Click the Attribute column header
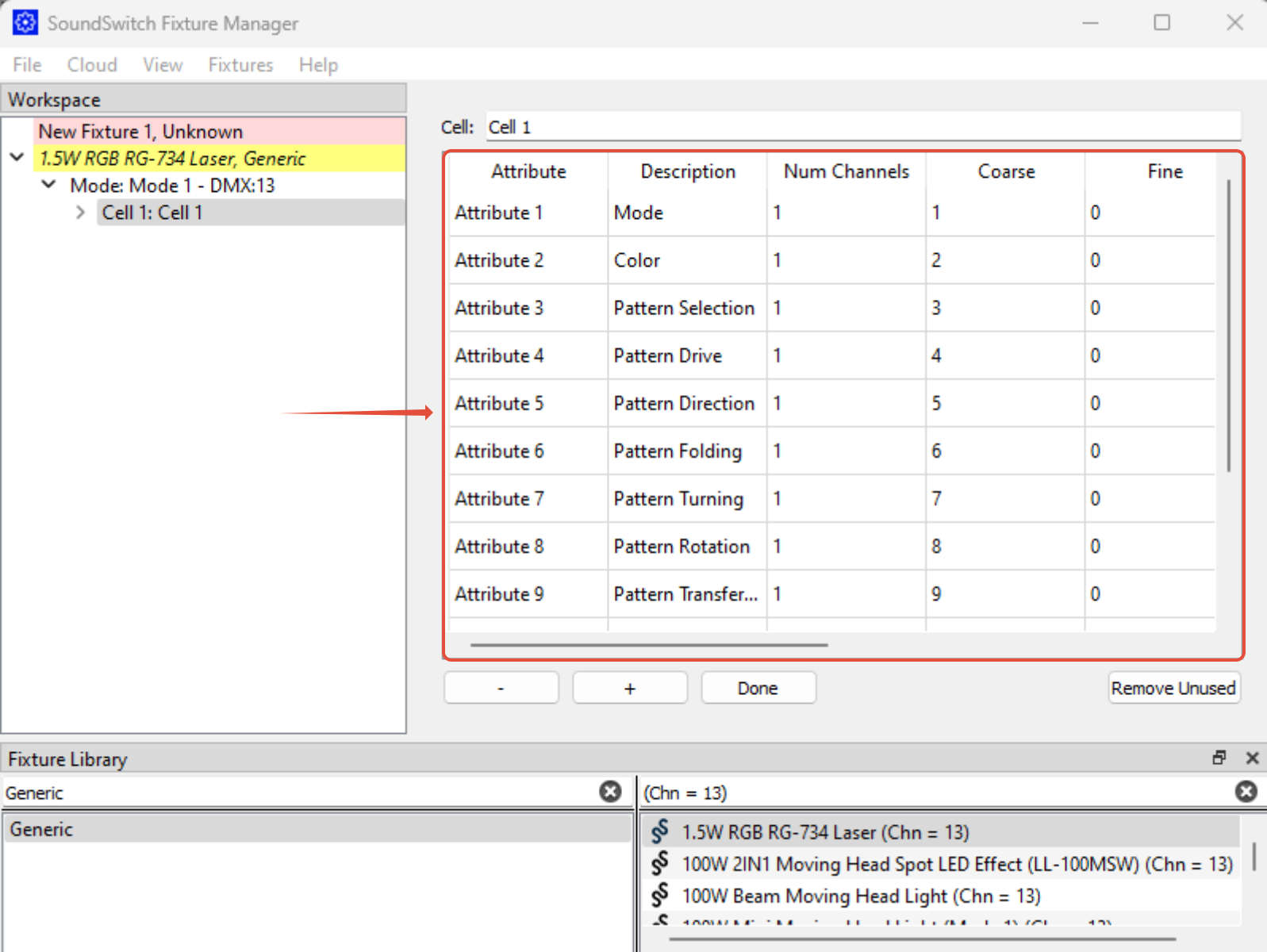The width and height of the screenshot is (1267, 952). [x=528, y=171]
